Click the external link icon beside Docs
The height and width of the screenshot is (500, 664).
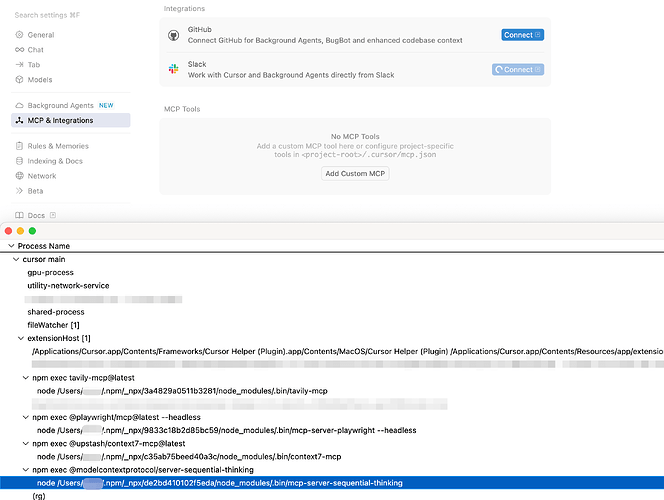tap(53, 215)
